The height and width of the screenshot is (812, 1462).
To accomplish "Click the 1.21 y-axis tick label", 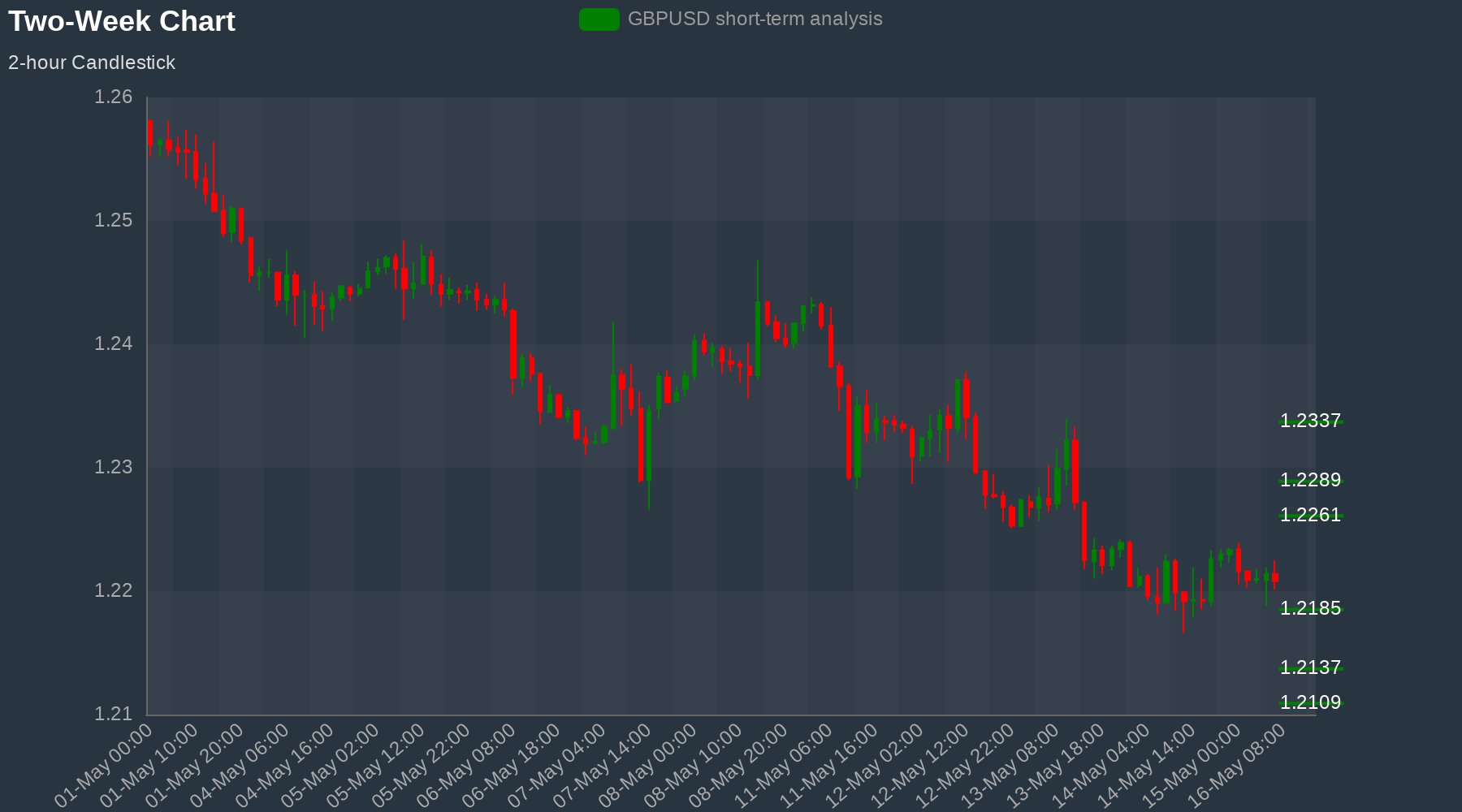I will click(x=113, y=715).
